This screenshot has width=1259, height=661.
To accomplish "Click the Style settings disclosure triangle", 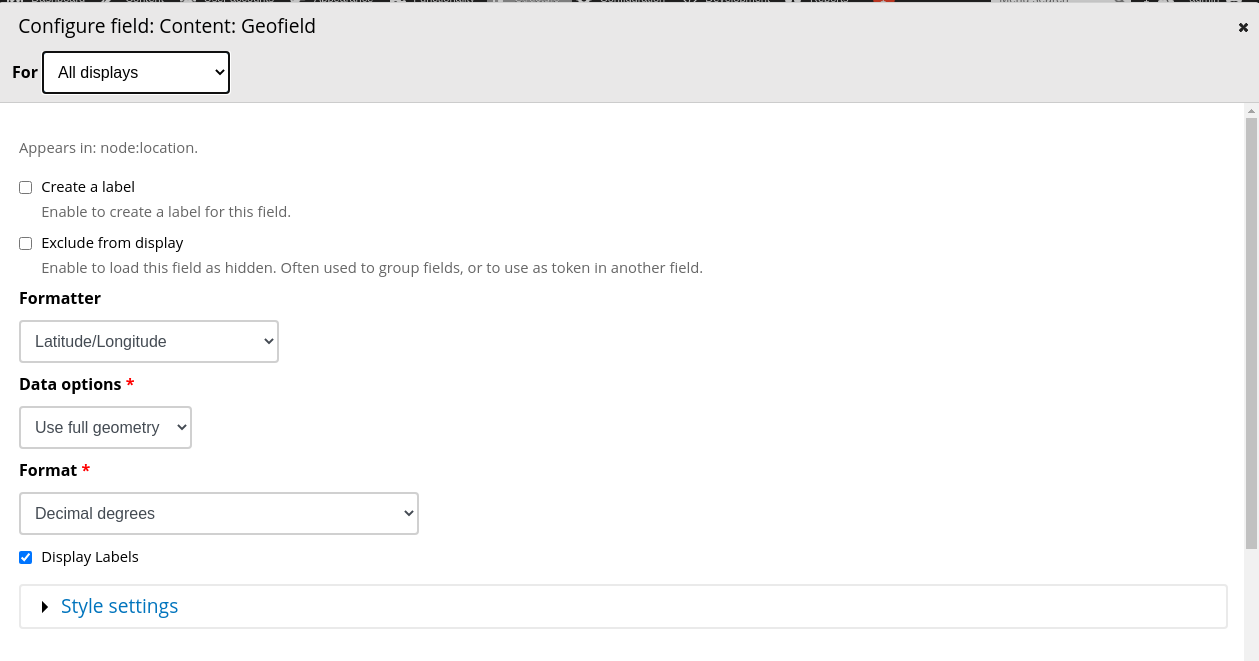I will (x=45, y=607).
